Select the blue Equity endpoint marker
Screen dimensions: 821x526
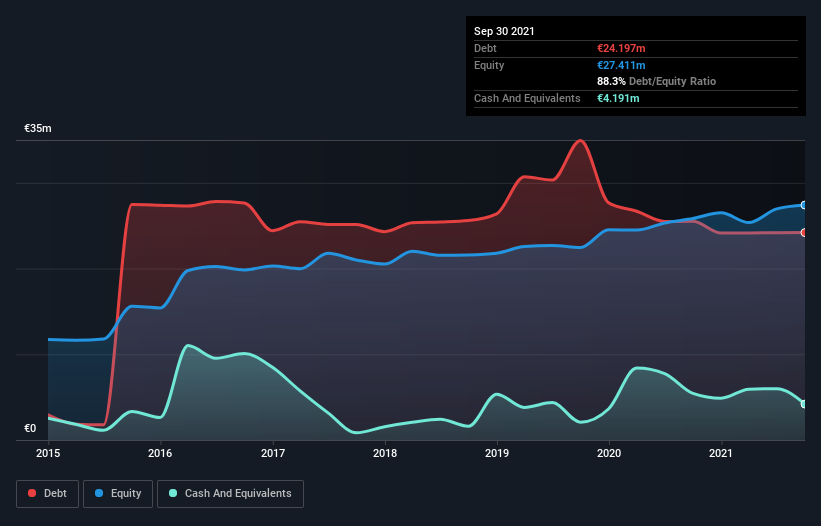(x=804, y=205)
